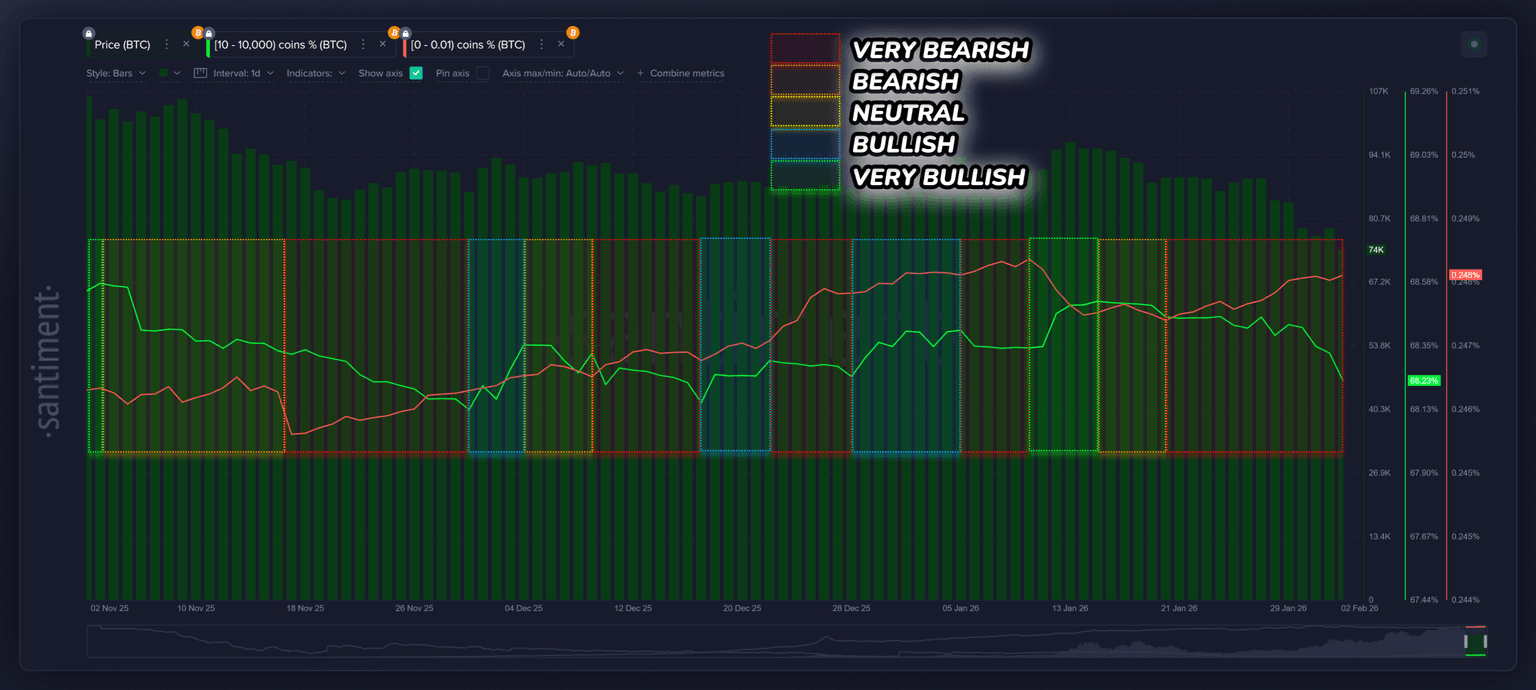Open the Price (BTC) three-dot options menu

166,44
